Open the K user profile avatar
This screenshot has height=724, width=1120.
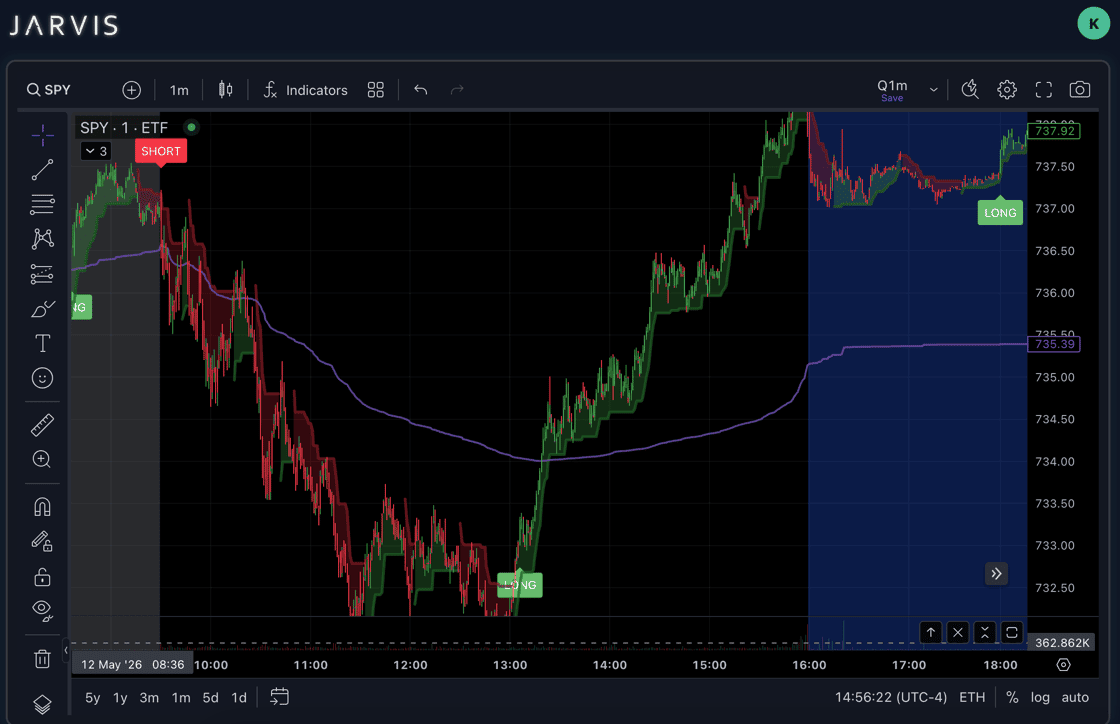point(1094,24)
